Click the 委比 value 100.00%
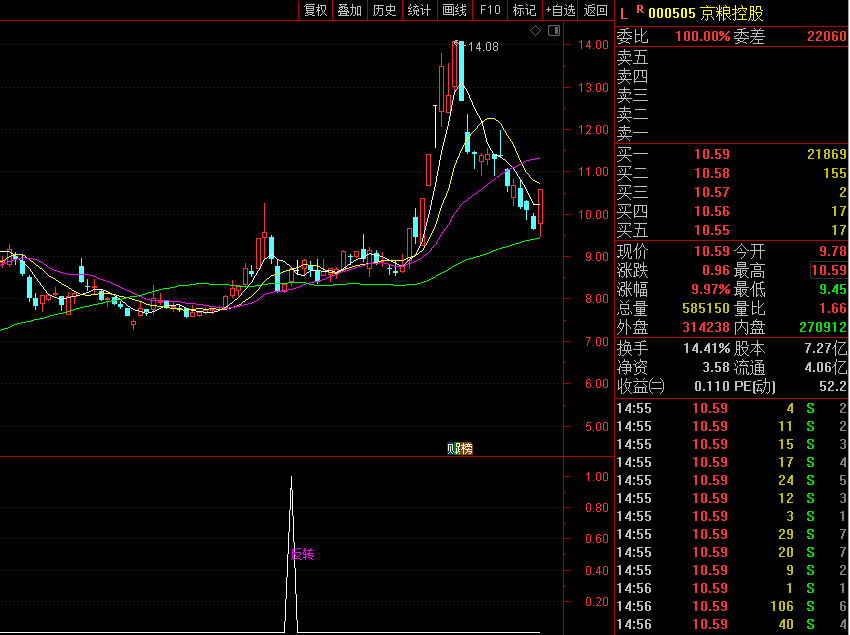Image resolution: width=850 pixels, height=635 pixels. 703,36
